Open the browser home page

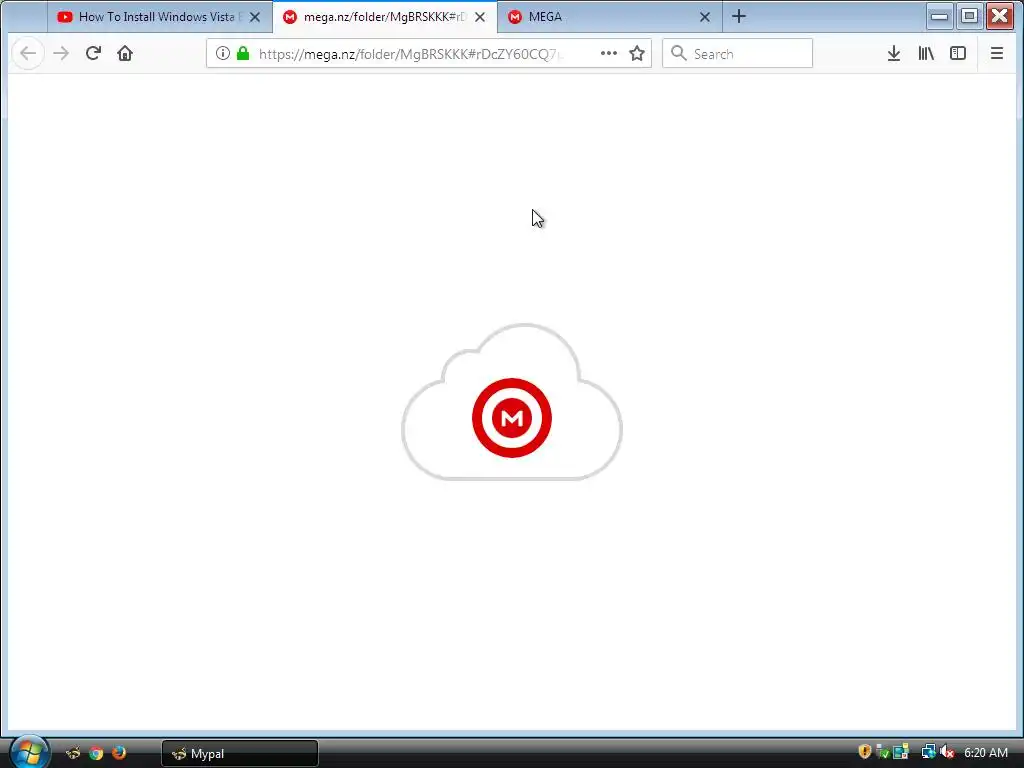(x=125, y=54)
